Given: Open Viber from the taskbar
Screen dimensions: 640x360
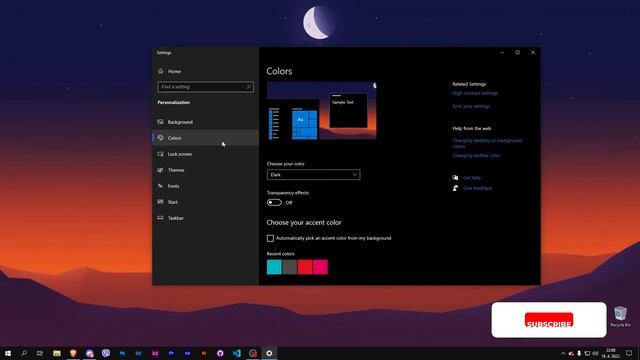Looking at the screenshot, I should pos(106,353).
